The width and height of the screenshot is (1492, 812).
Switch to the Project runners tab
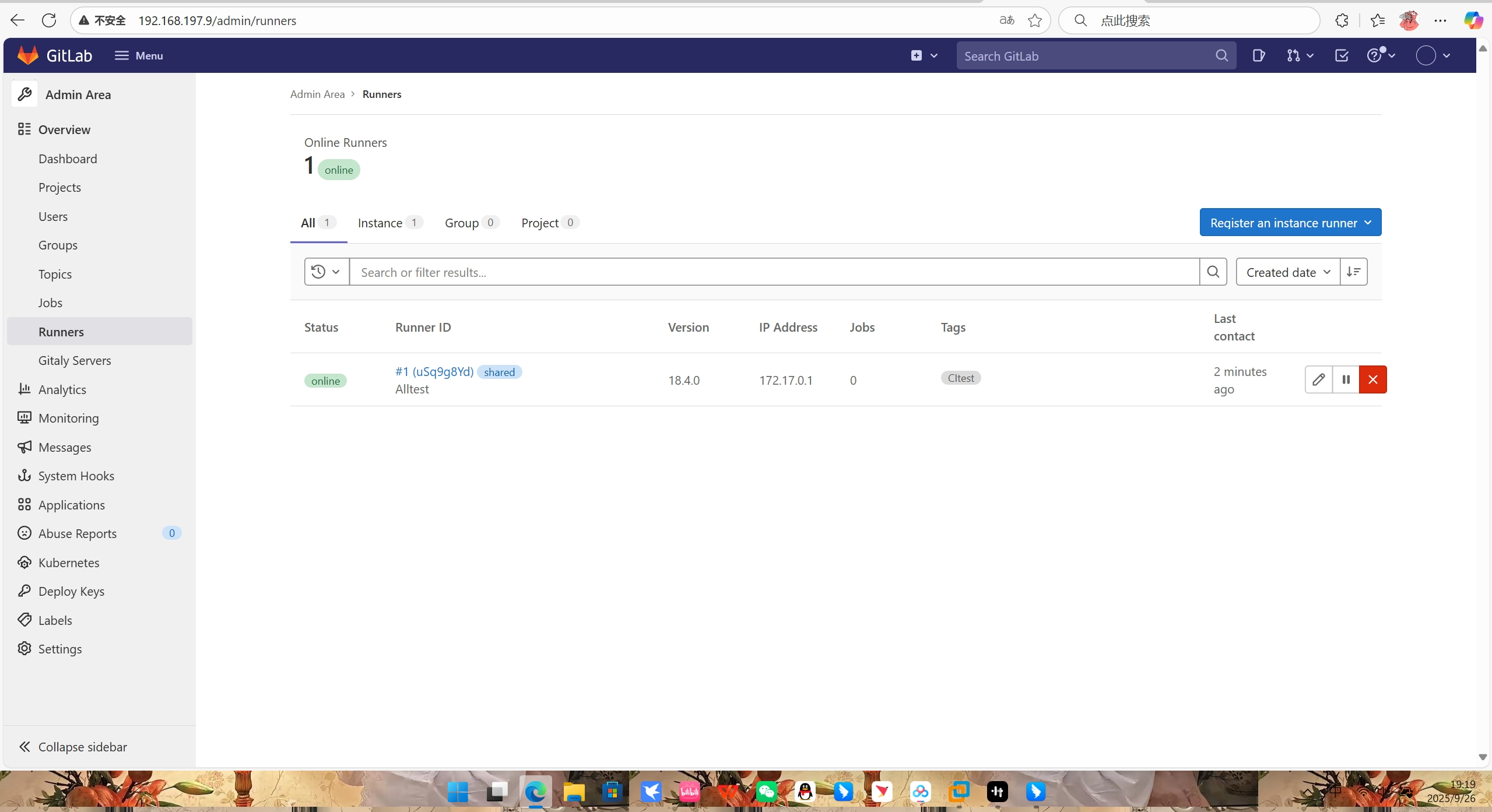tap(550, 223)
